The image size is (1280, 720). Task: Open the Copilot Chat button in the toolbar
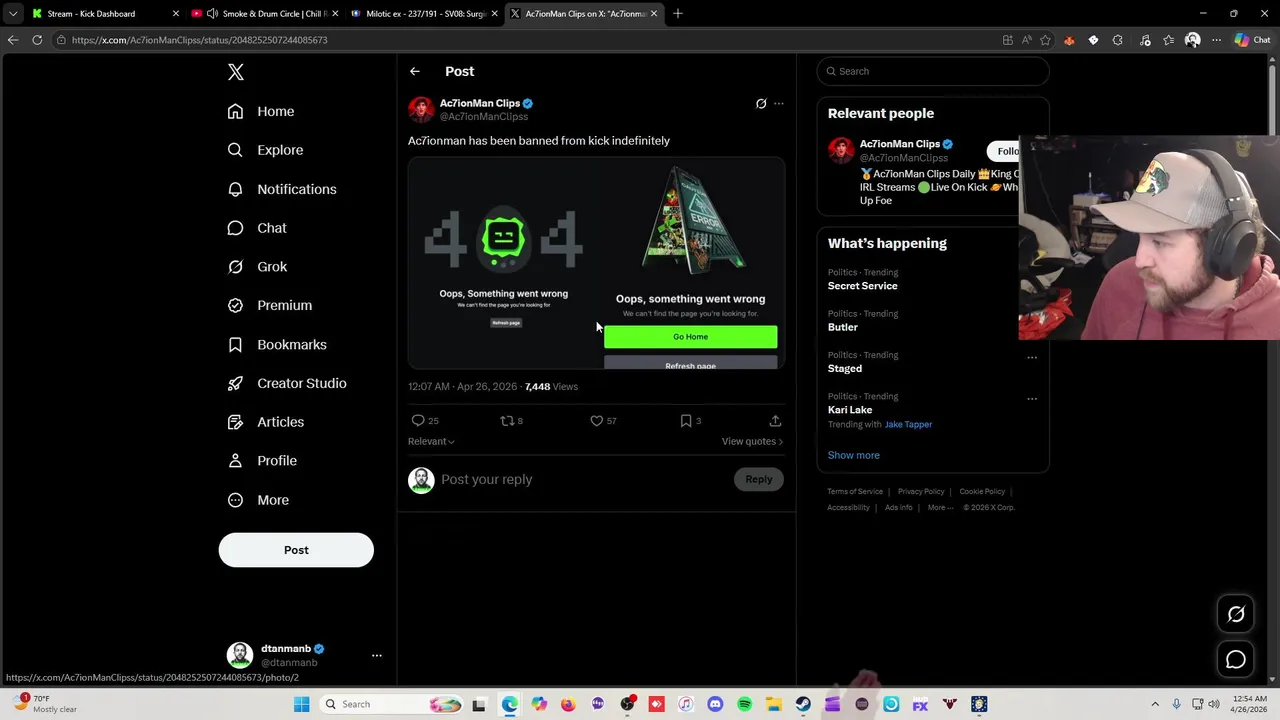pos(1254,40)
